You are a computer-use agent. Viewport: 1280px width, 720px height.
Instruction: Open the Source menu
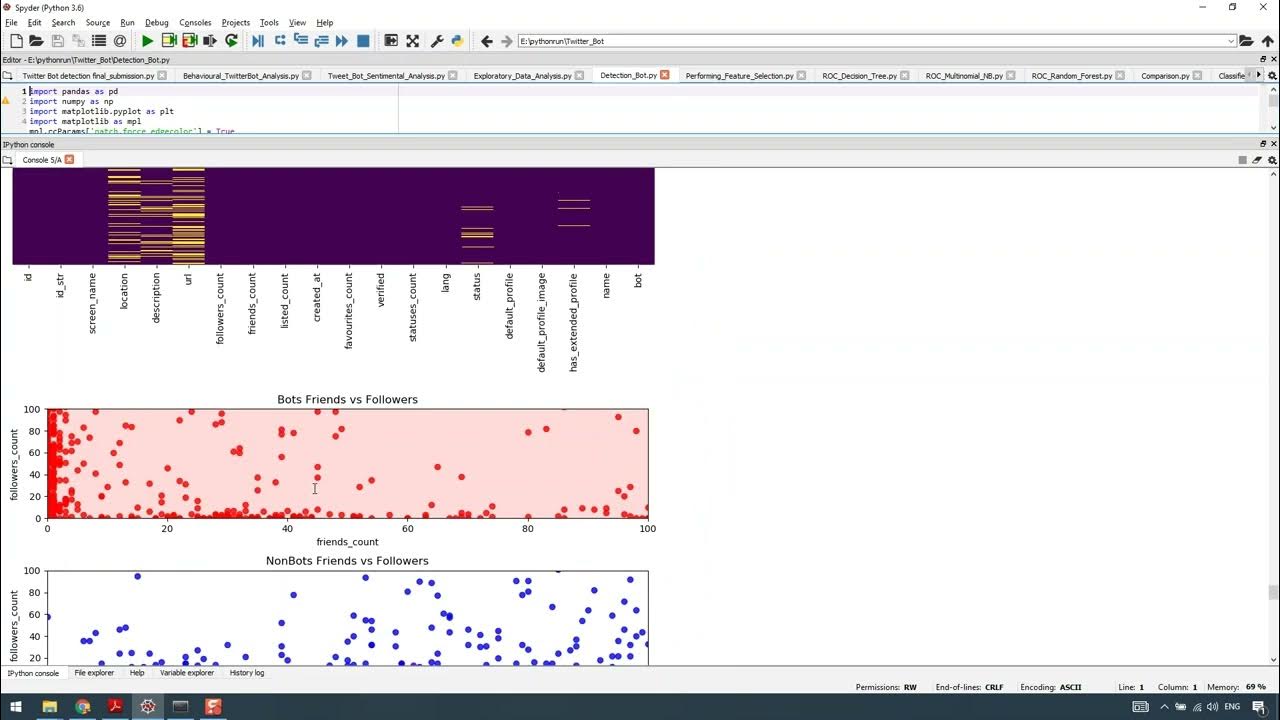[98, 22]
